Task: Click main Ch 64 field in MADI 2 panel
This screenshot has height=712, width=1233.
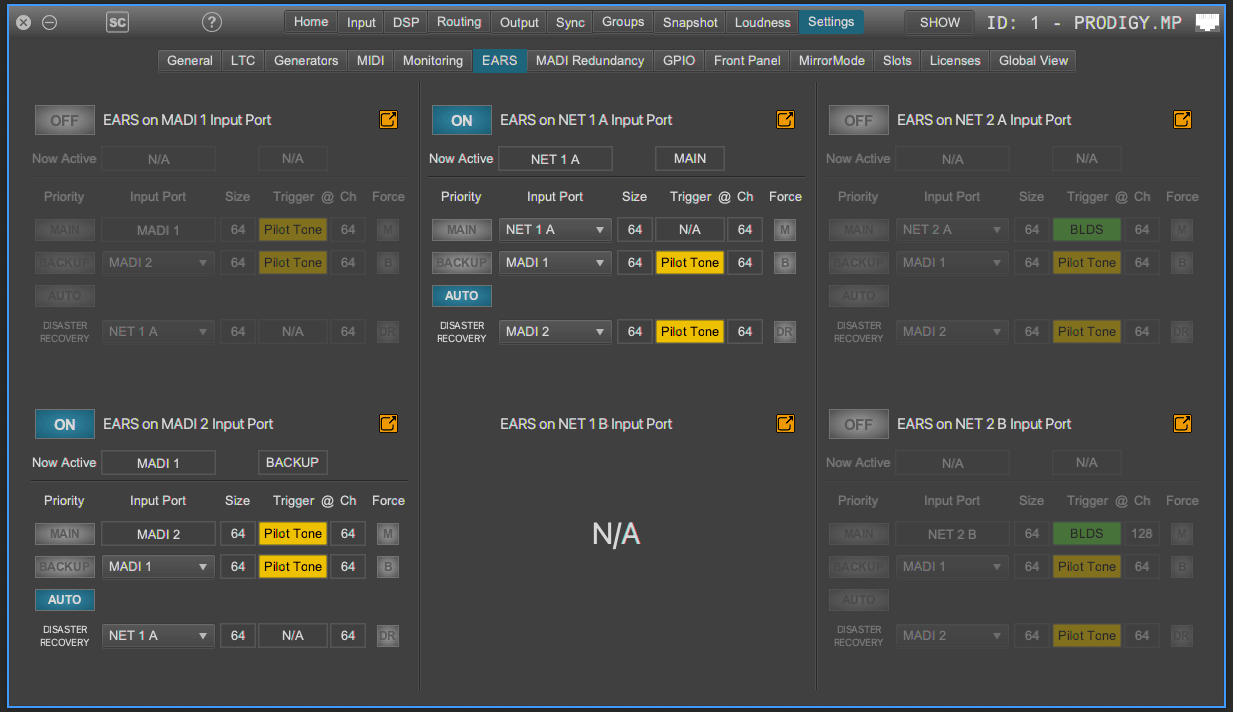Action: pos(348,534)
